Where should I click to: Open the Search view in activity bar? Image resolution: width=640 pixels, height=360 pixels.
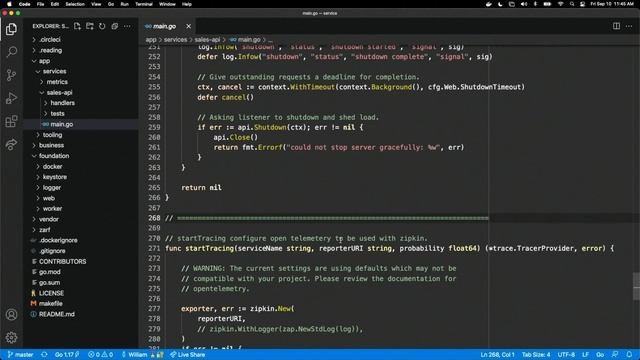click(x=11, y=52)
